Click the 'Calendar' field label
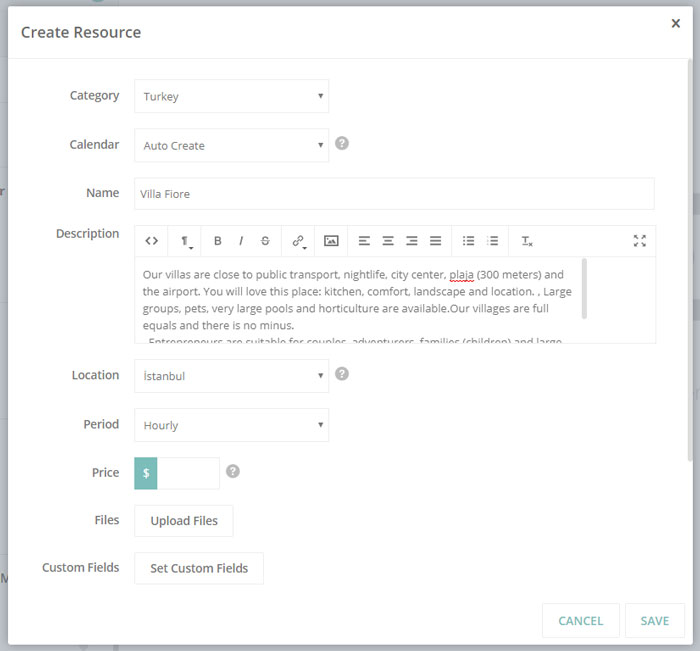This screenshot has height=651, width=700. (x=94, y=145)
